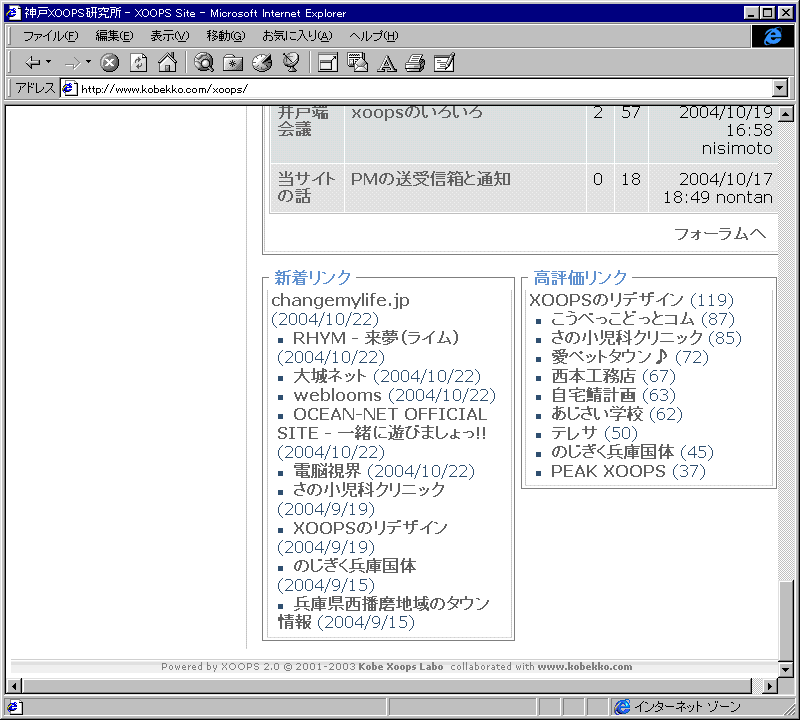Click the page icon in the status bar
Screen dimensions: 800x720
pyautogui.click(x=13, y=707)
